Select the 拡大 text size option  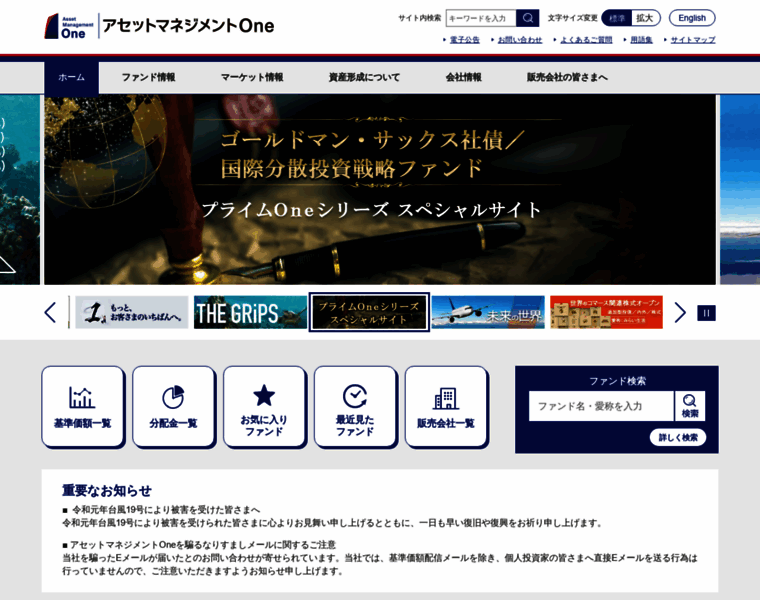click(x=645, y=18)
